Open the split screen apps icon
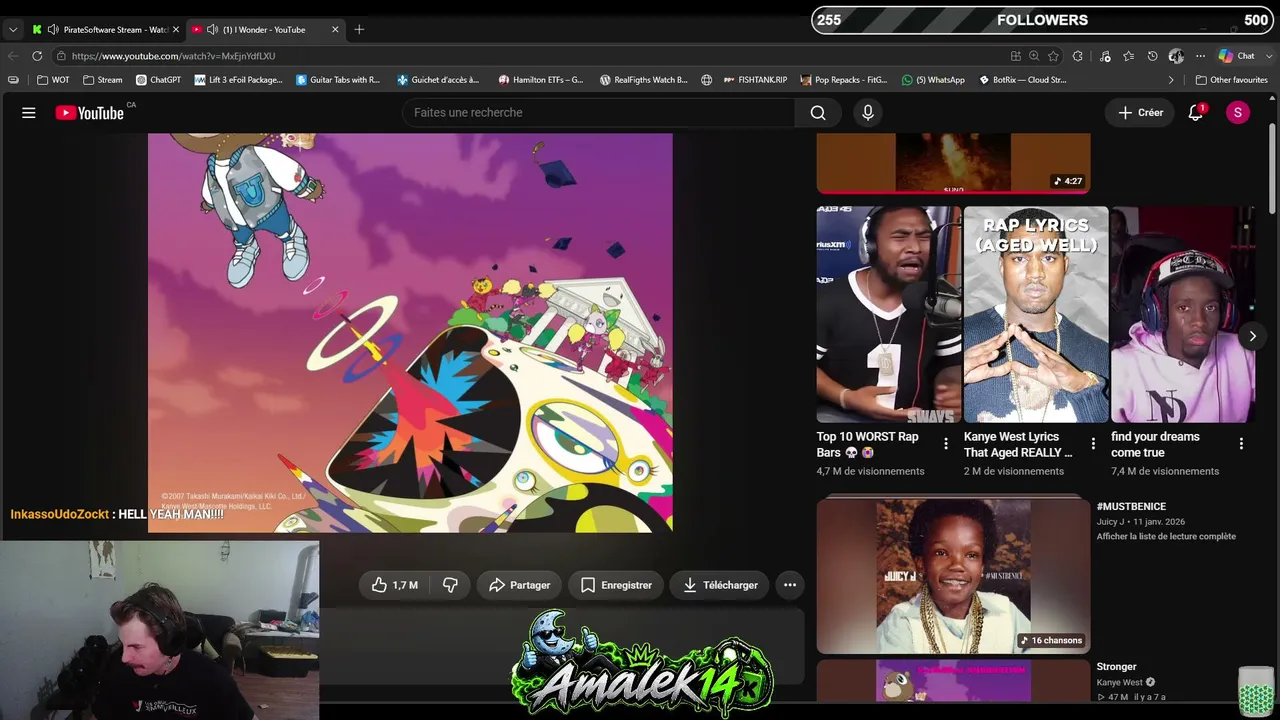This screenshot has width=1280, height=720. 1015,56
